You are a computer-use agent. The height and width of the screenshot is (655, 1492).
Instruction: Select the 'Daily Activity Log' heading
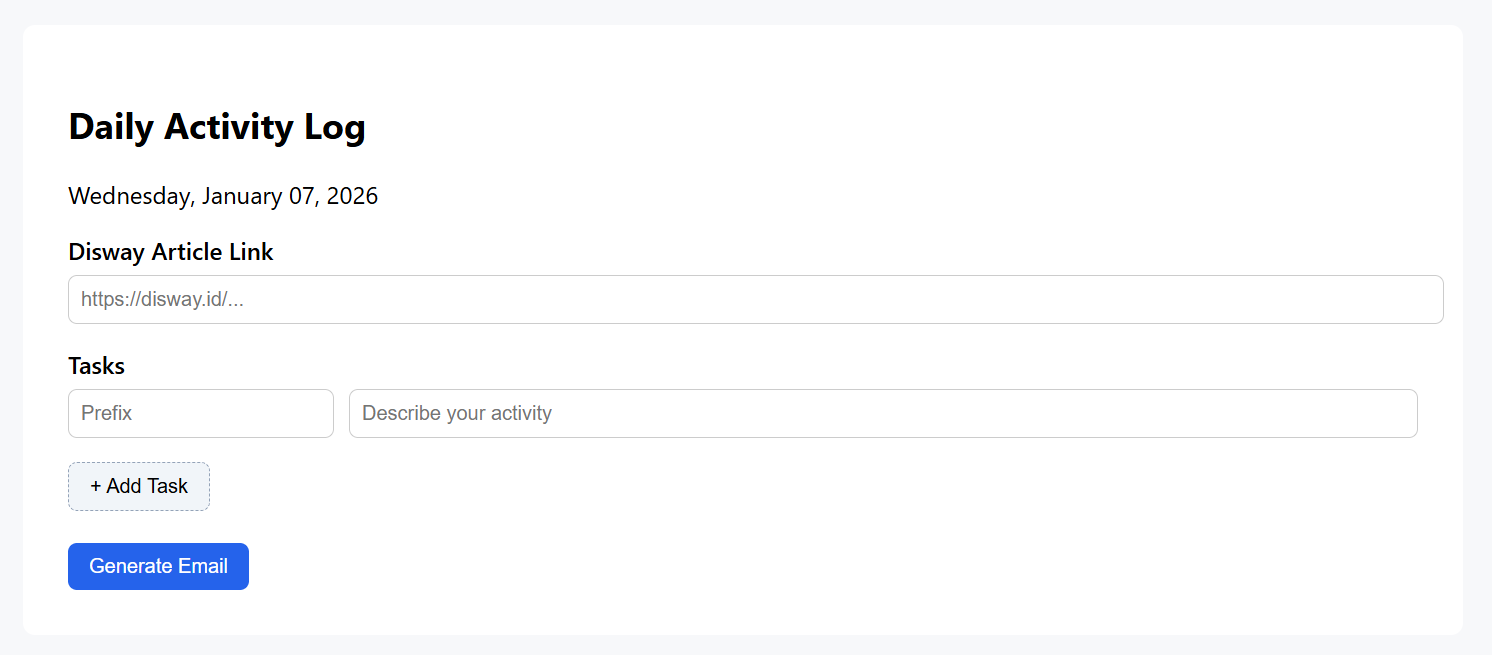[x=217, y=127]
